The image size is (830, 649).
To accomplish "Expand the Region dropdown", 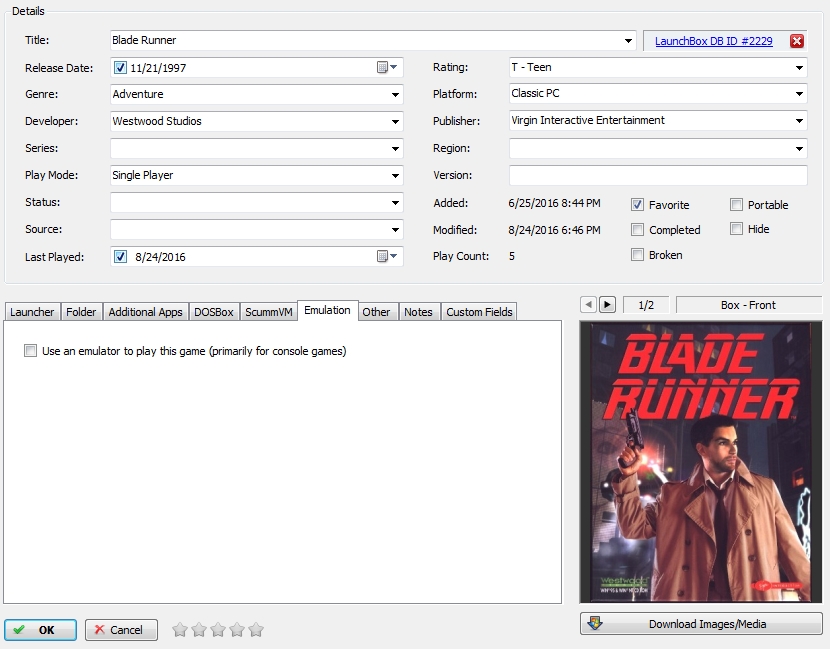I will [799, 149].
